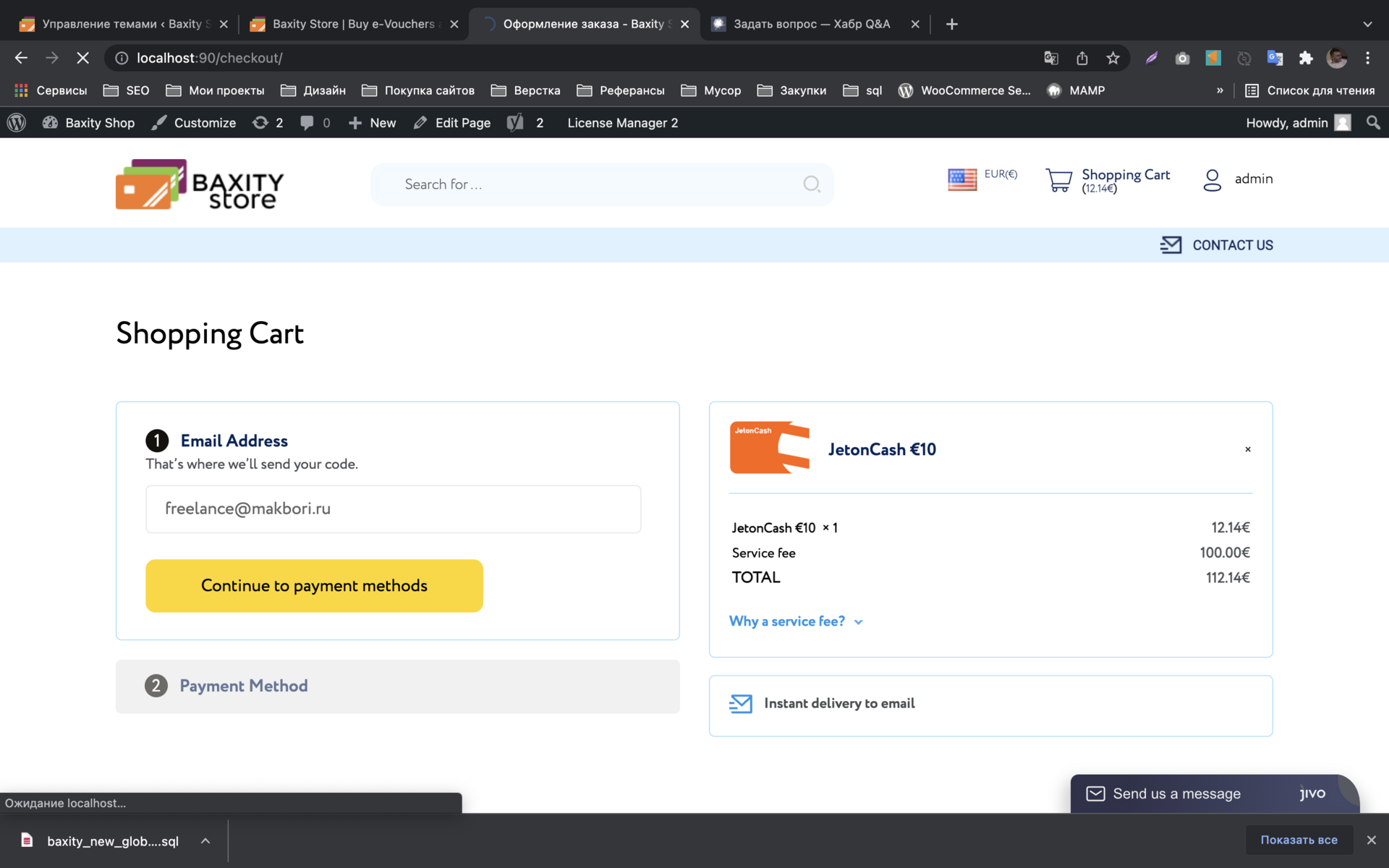Click the JetonCash €10 product title
This screenshot has height=868, width=1389.
point(882,450)
